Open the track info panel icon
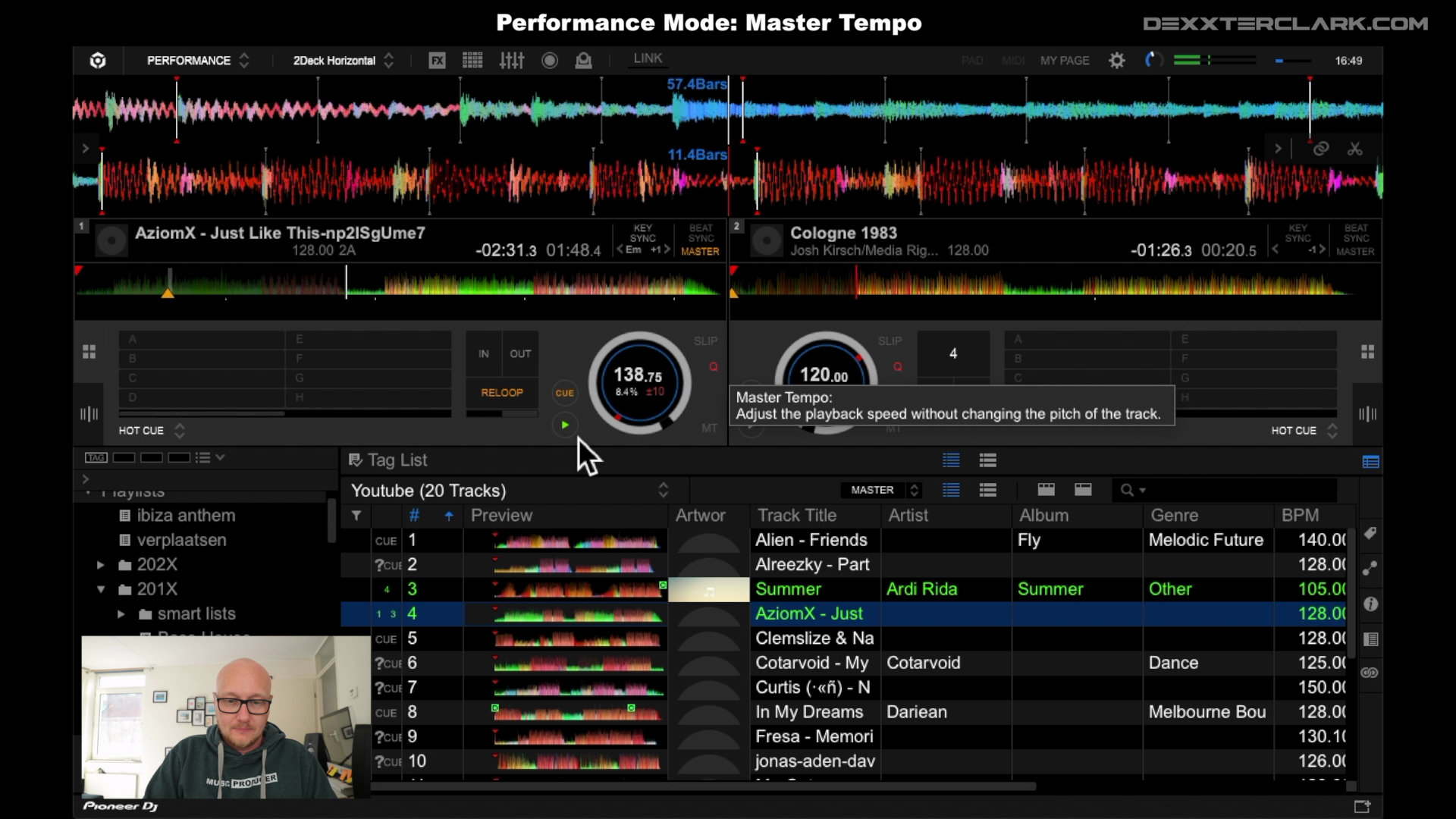The height and width of the screenshot is (819, 1456). (1370, 604)
